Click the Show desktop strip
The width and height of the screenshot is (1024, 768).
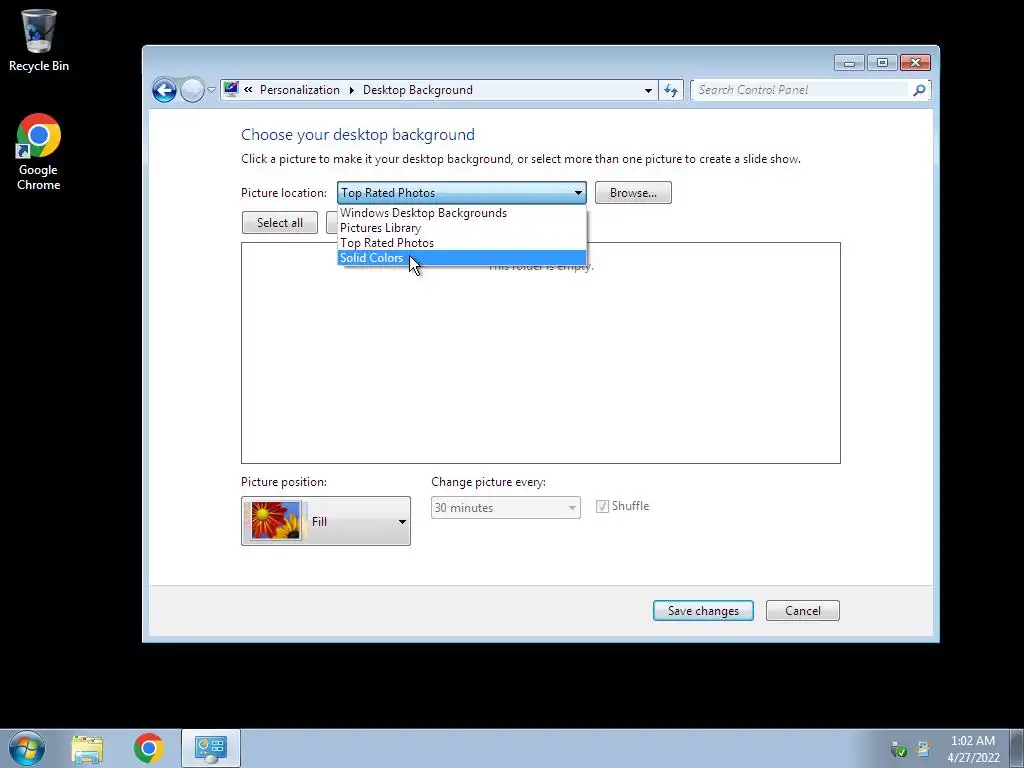click(1017, 748)
